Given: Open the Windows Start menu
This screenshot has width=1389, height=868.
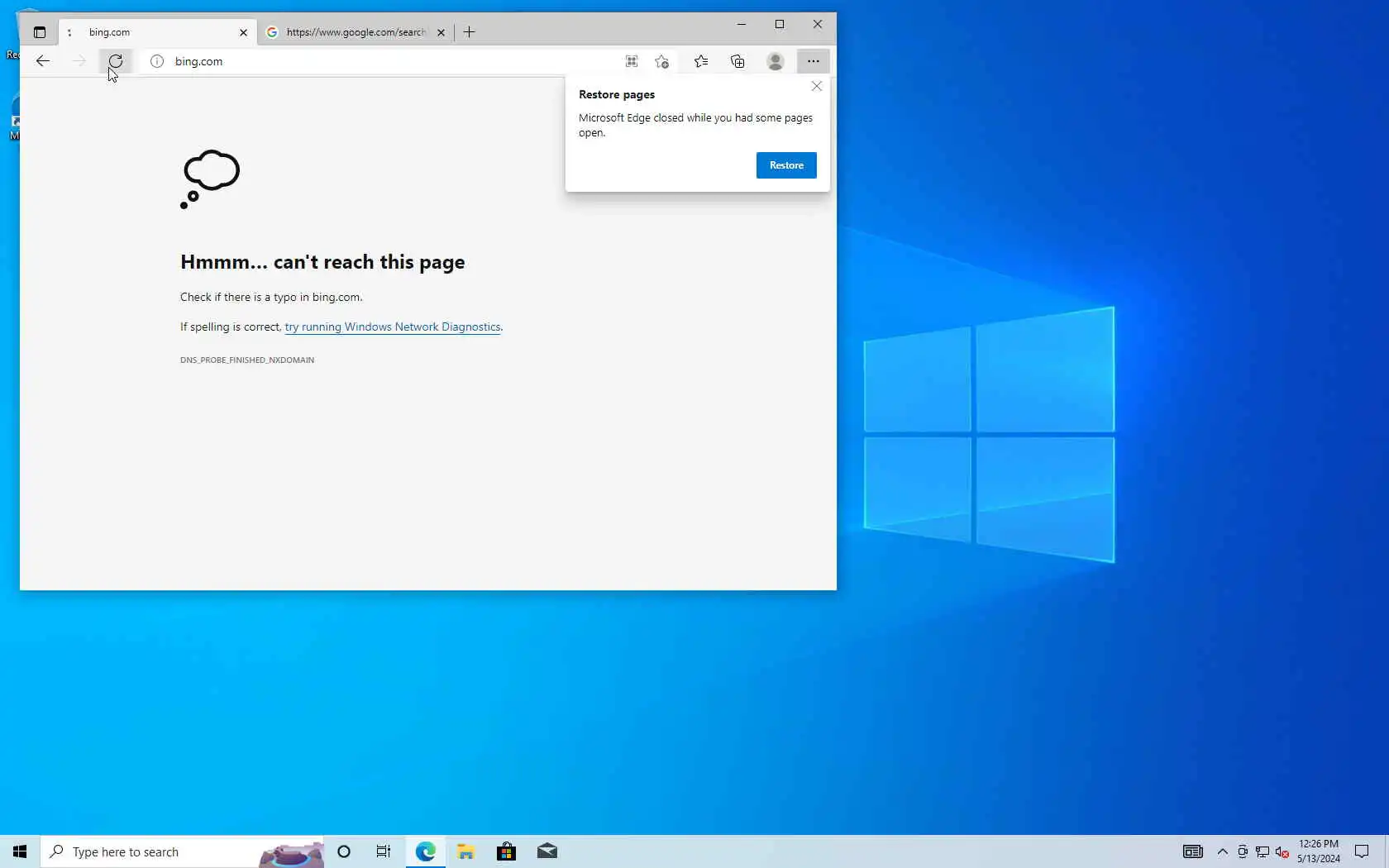Looking at the screenshot, I should (20, 851).
